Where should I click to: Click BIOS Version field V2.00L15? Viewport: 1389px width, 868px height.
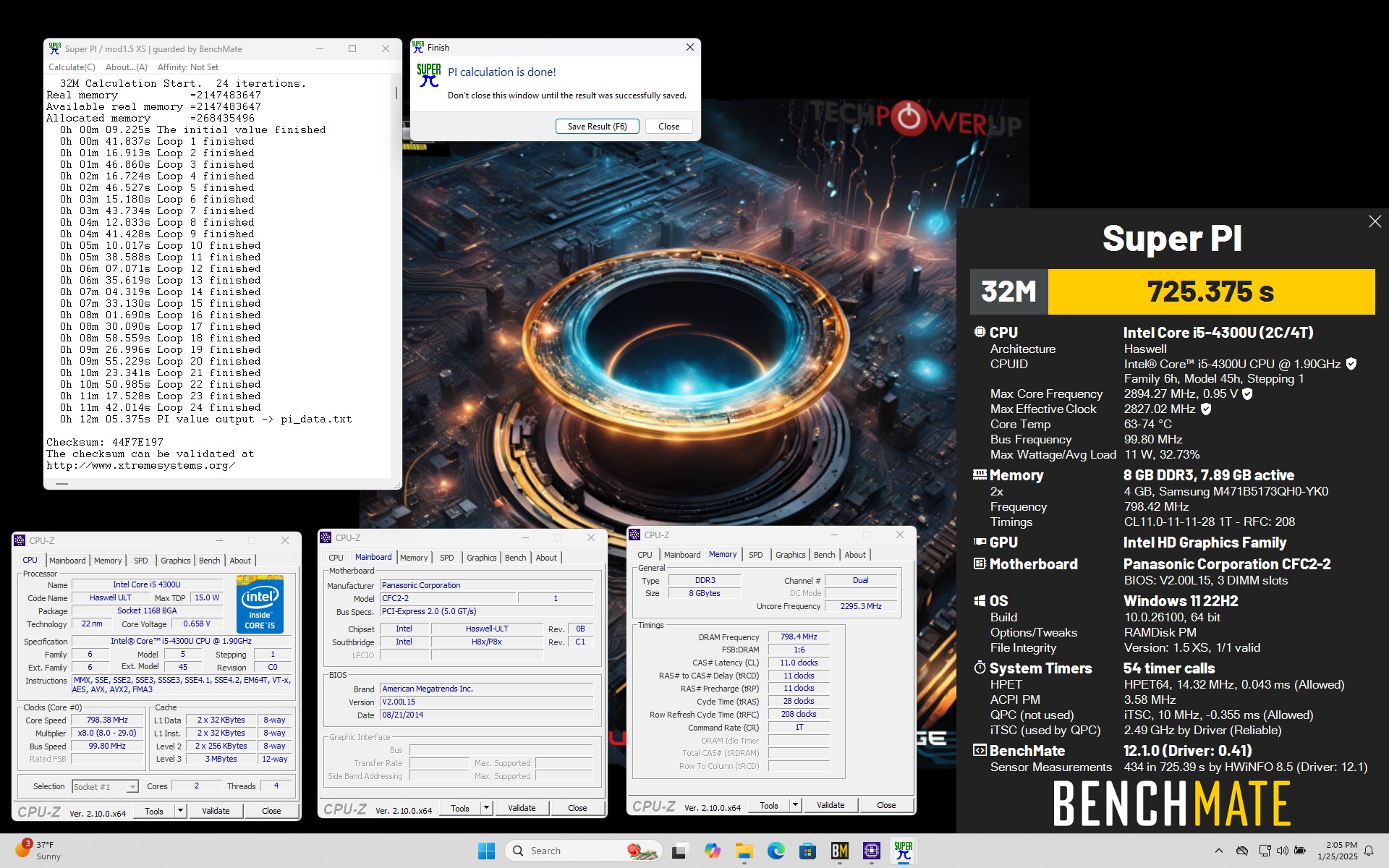[486, 702]
